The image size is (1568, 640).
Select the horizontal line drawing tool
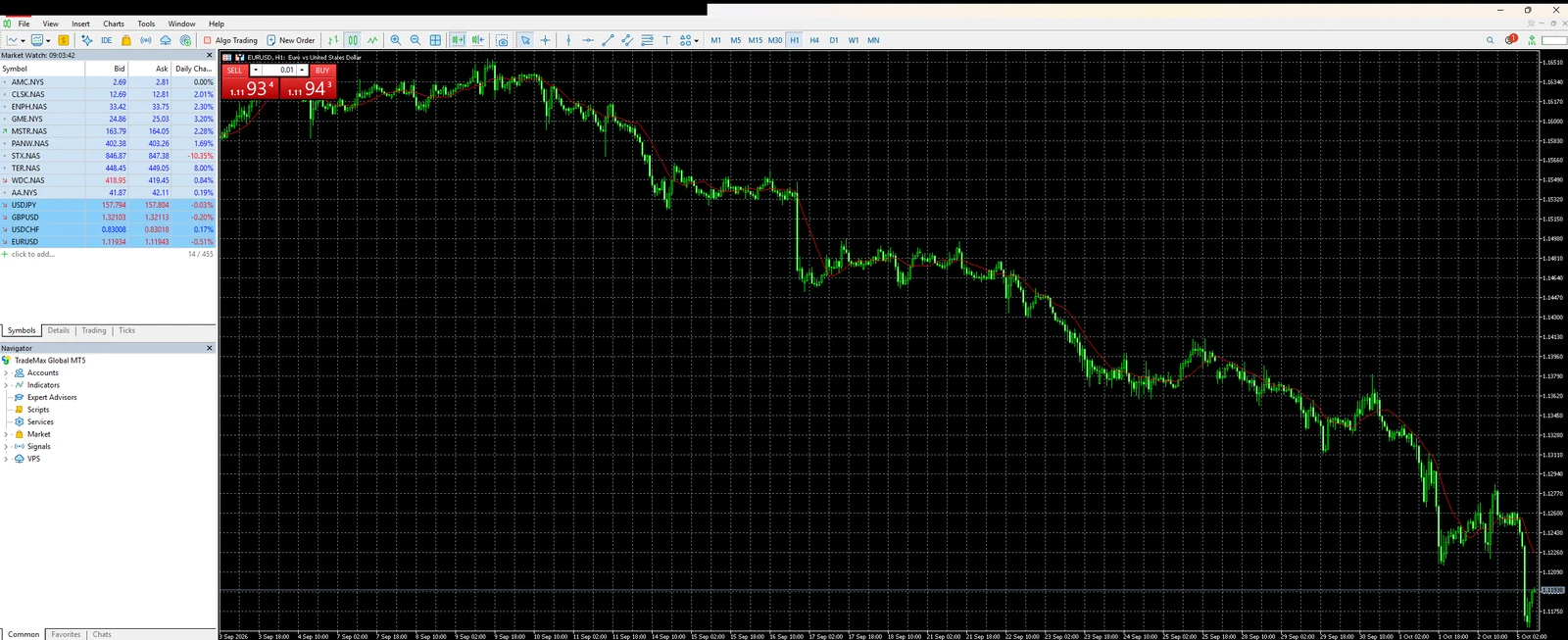(x=588, y=40)
